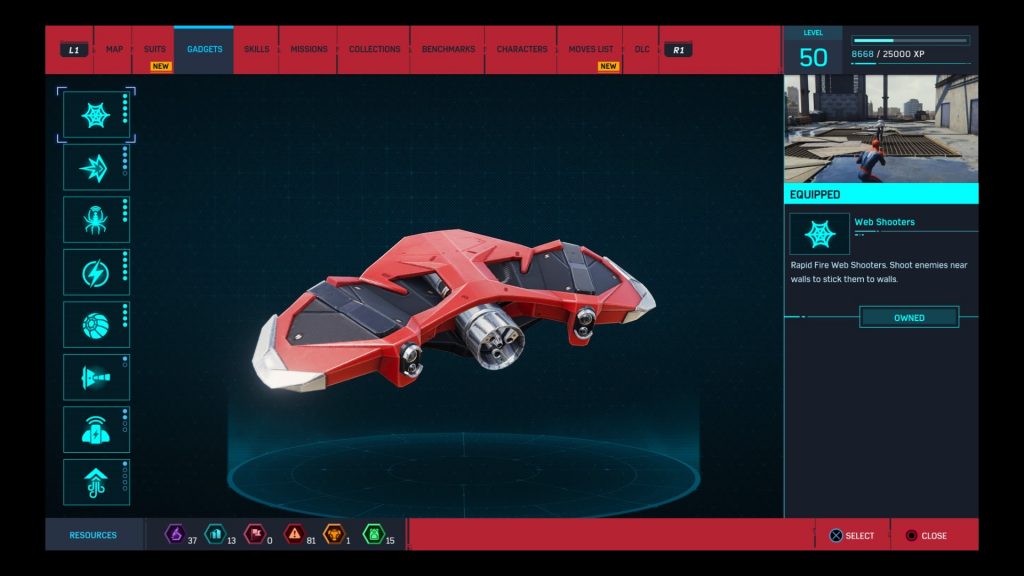Click the XP progress bar

pos(910,40)
